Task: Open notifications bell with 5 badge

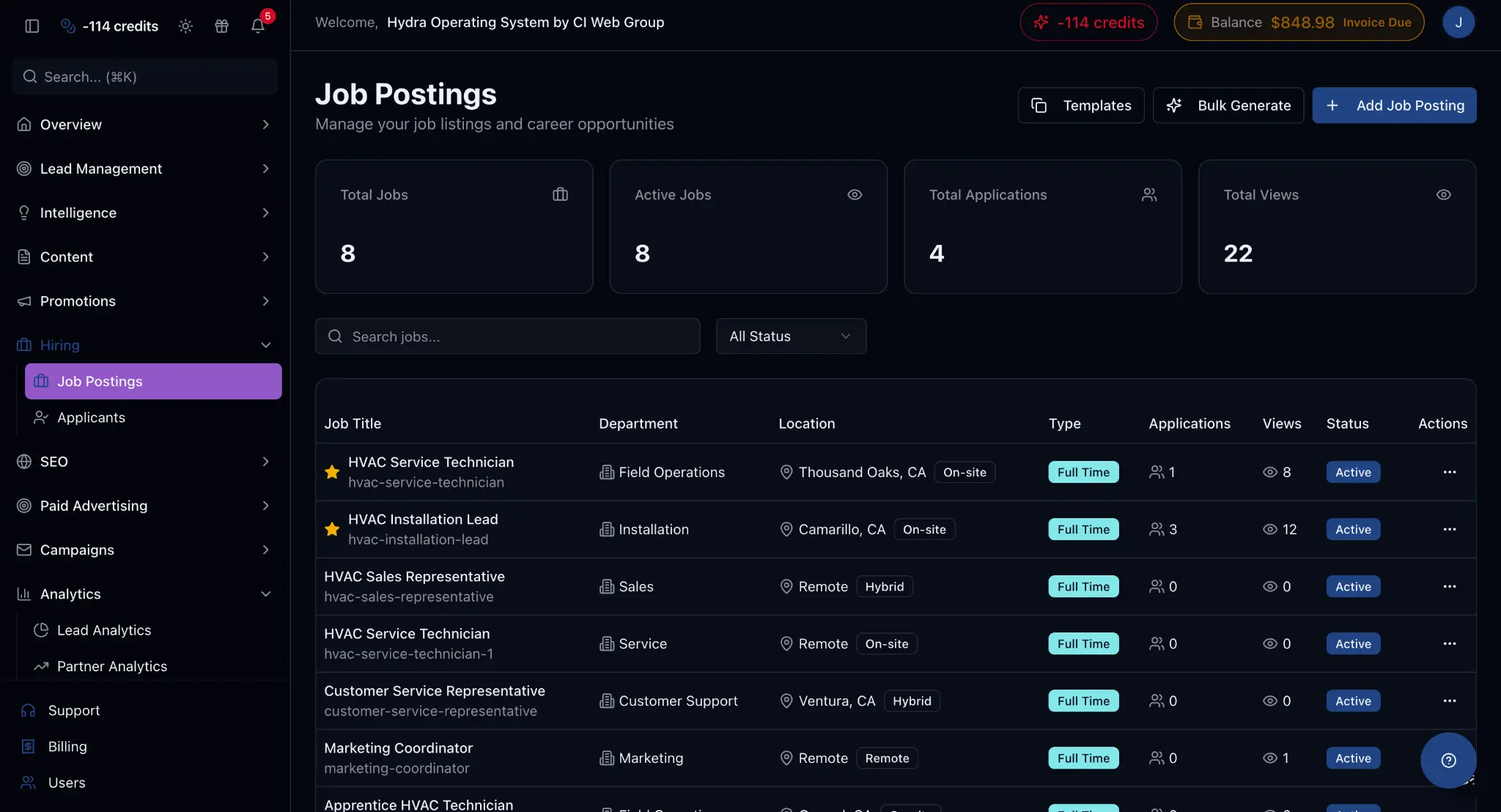Action: point(258,26)
